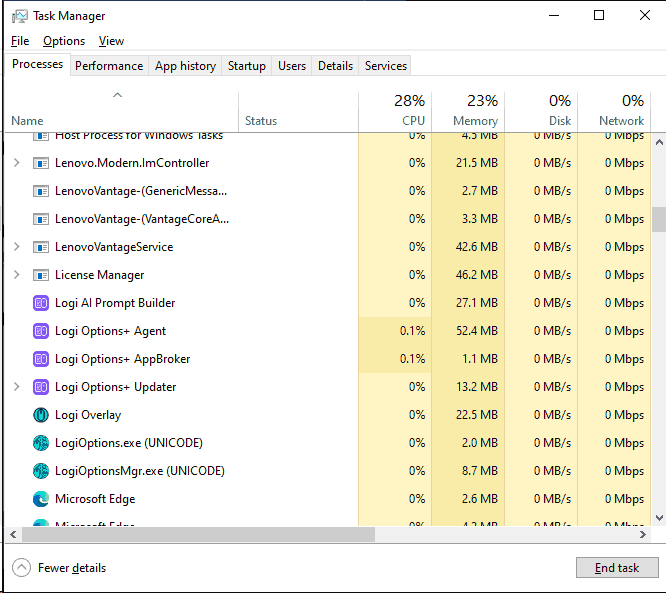Switch to the Performance tab
Viewport: 666px width, 593px height.
109,66
